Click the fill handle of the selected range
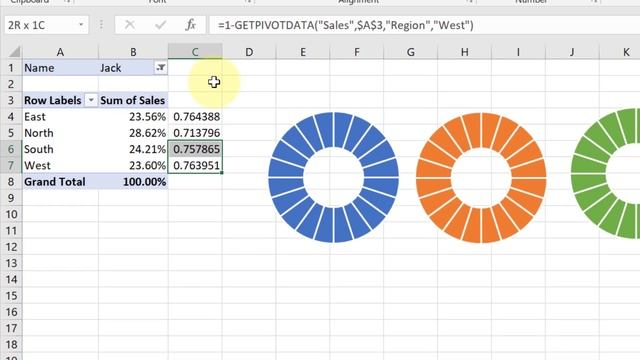This screenshot has width=640, height=360. point(222,173)
